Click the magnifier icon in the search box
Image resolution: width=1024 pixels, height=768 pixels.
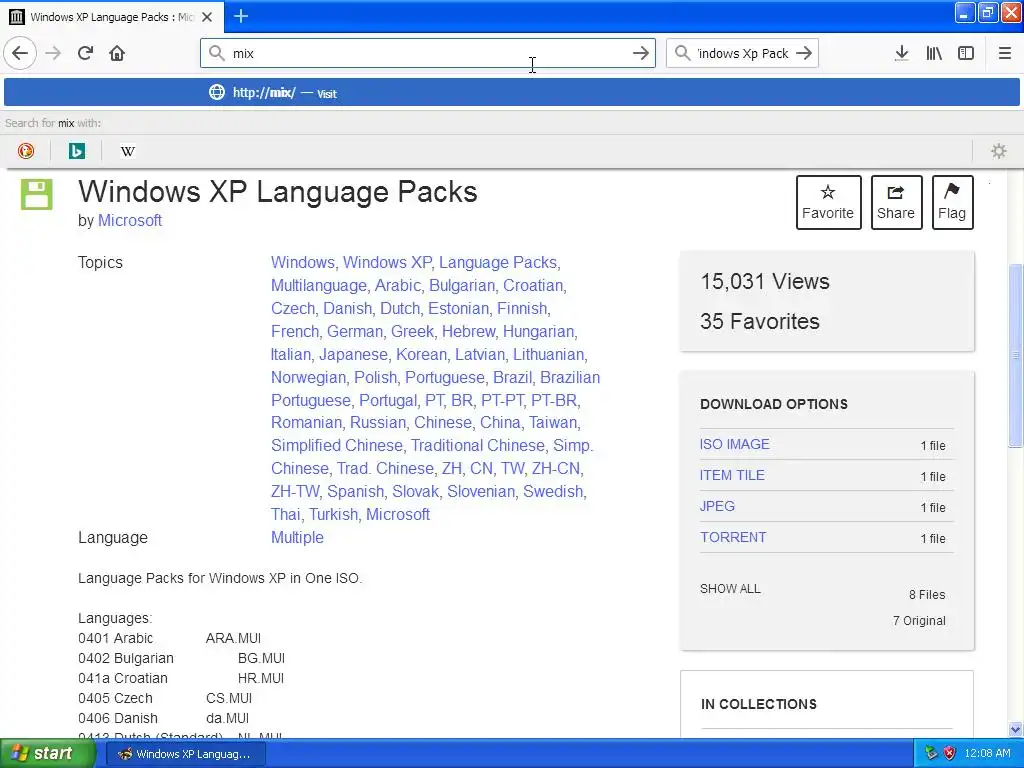(682, 53)
